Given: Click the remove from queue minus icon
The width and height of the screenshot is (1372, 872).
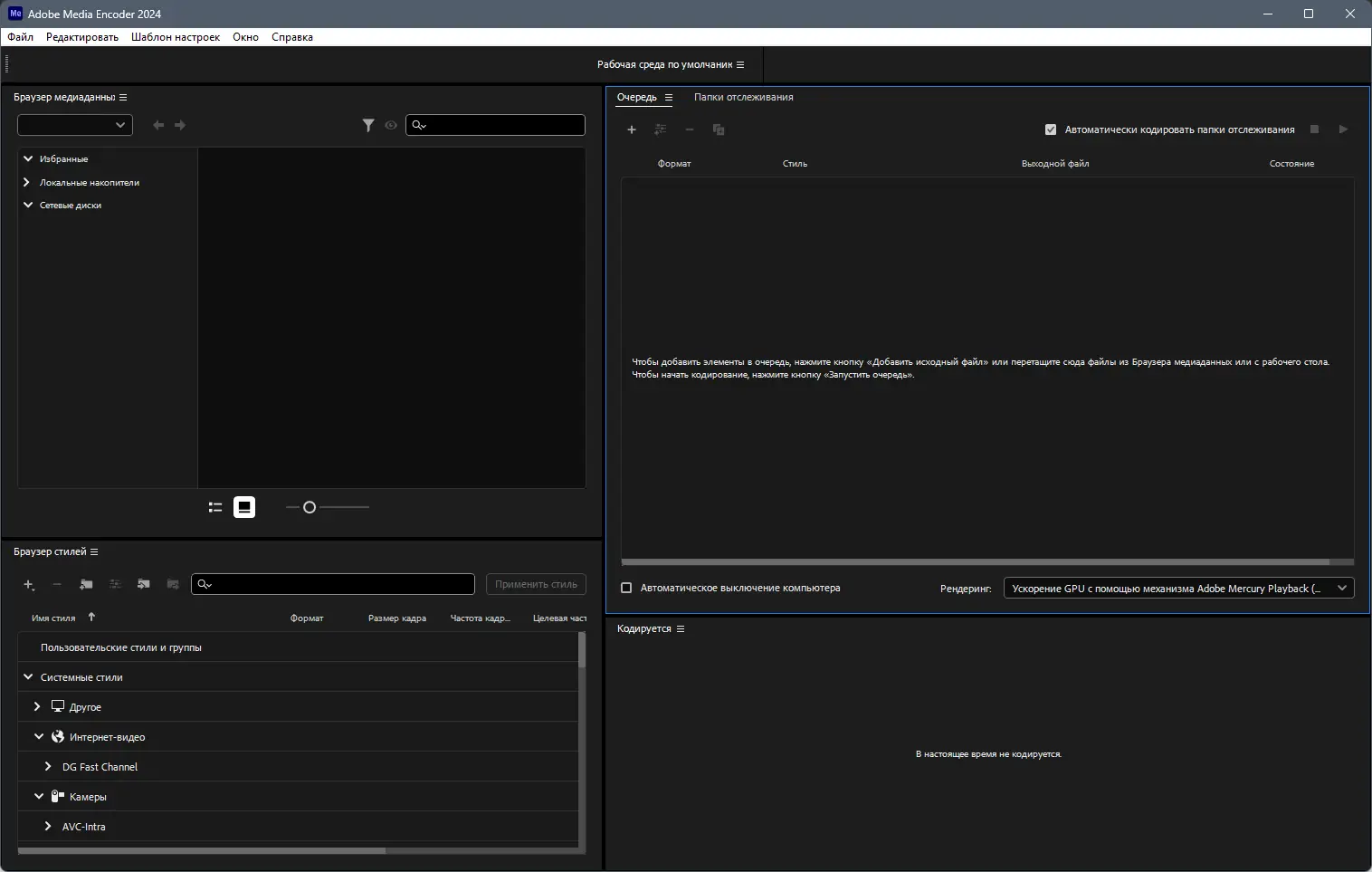Looking at the screenshot, I should tap(690, 129).
